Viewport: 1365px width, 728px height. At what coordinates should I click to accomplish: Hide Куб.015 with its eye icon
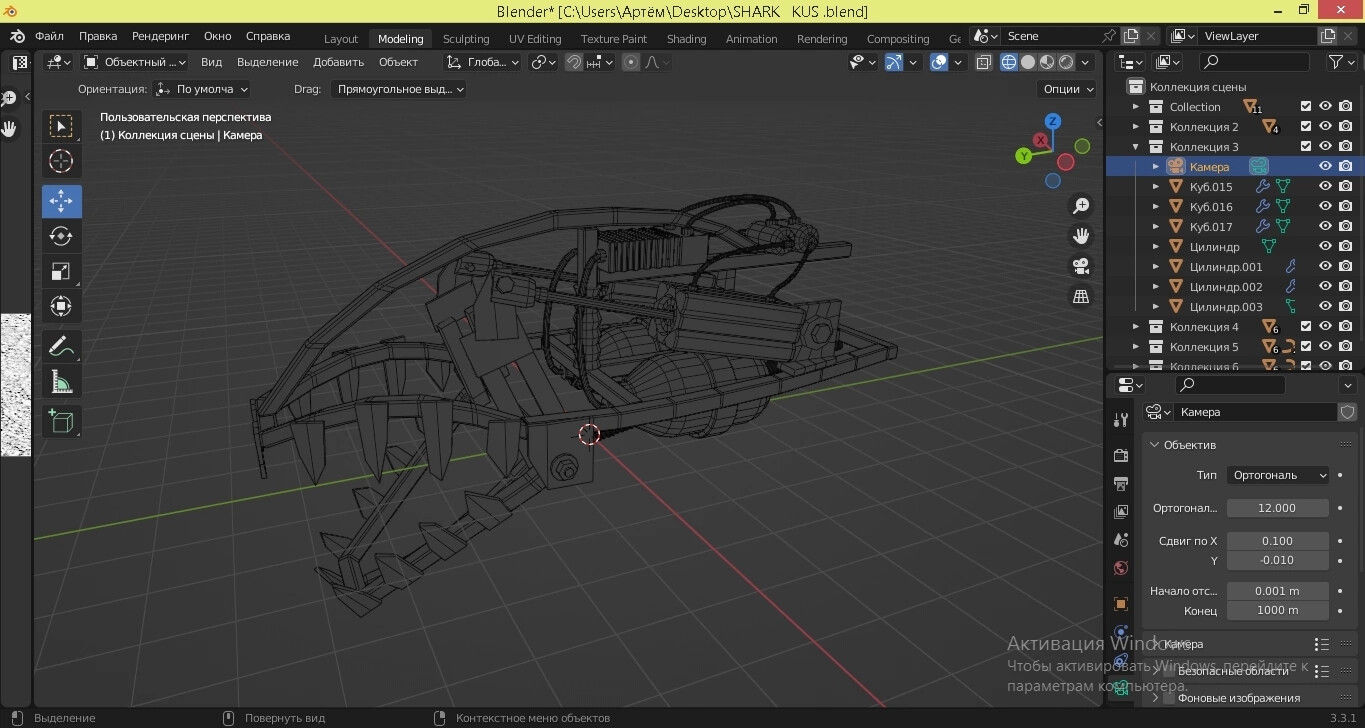(x=1325, y=186)
